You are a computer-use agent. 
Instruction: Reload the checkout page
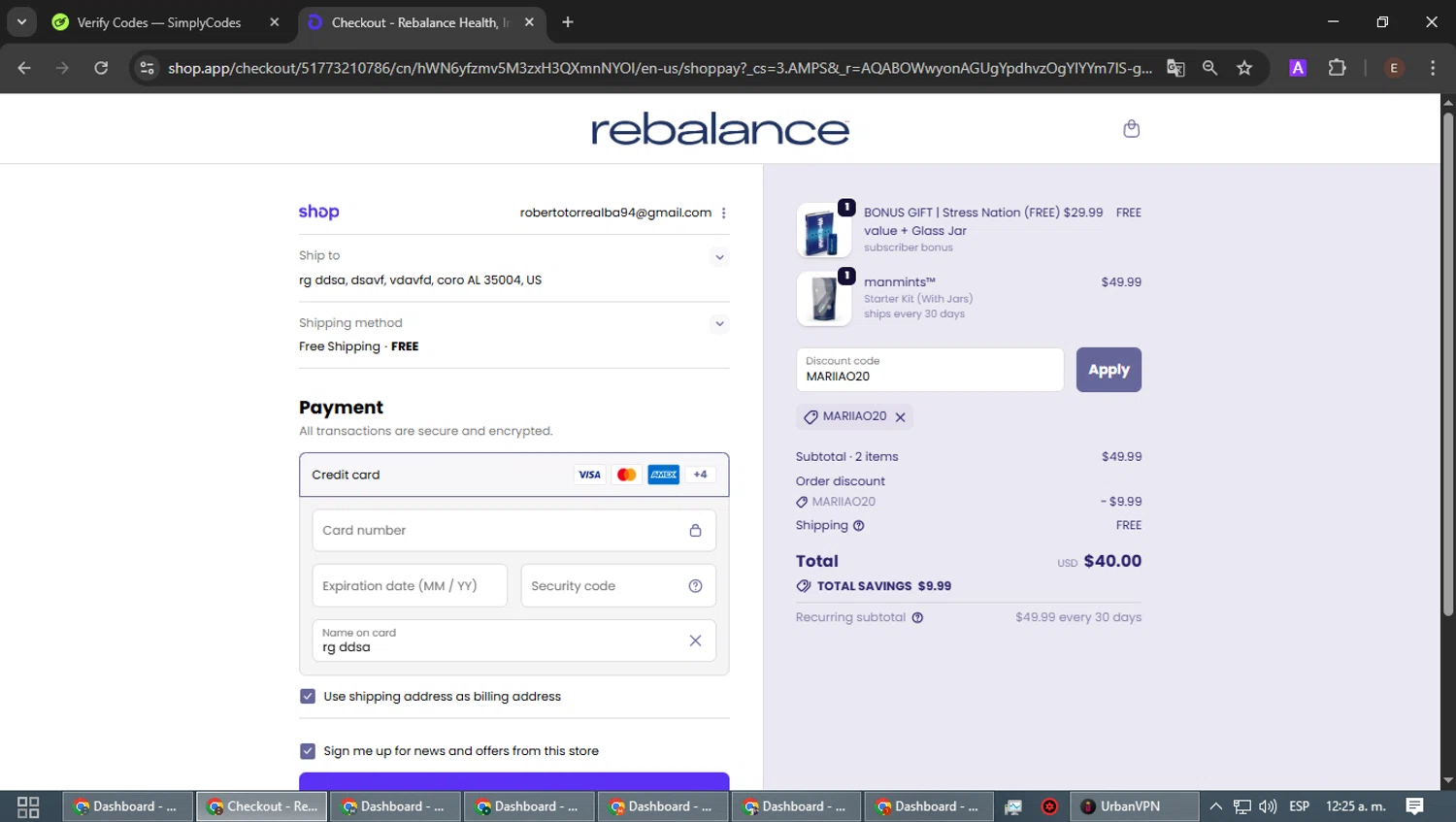pyautogui.click(x=101, y=68)
